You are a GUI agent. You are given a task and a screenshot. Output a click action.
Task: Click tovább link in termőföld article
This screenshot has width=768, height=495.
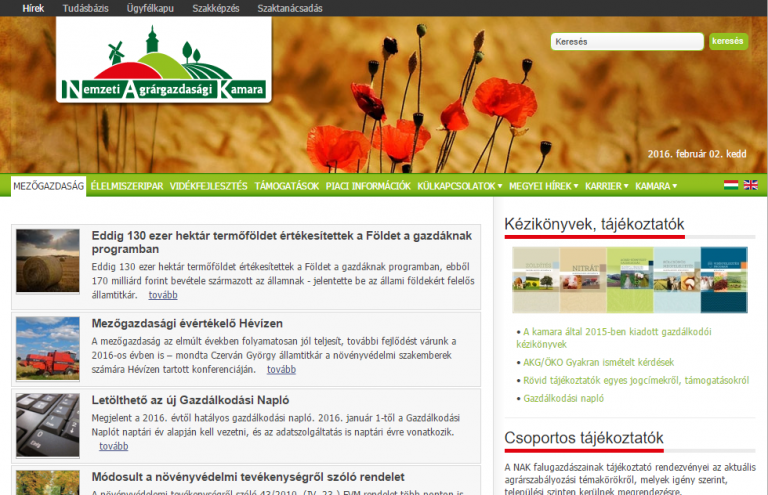[x=163, y=295]
